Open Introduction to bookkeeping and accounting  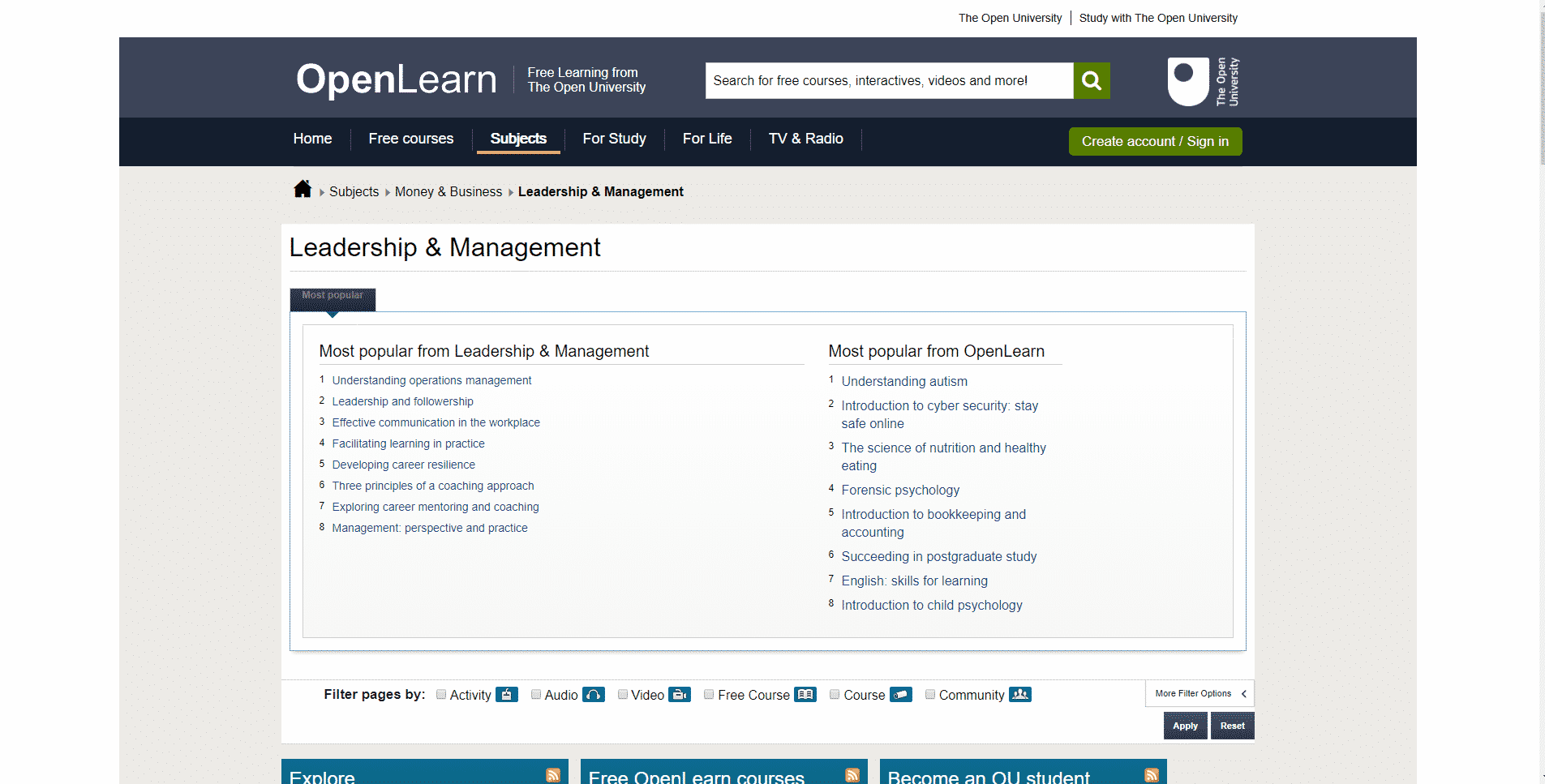point(933,523)
